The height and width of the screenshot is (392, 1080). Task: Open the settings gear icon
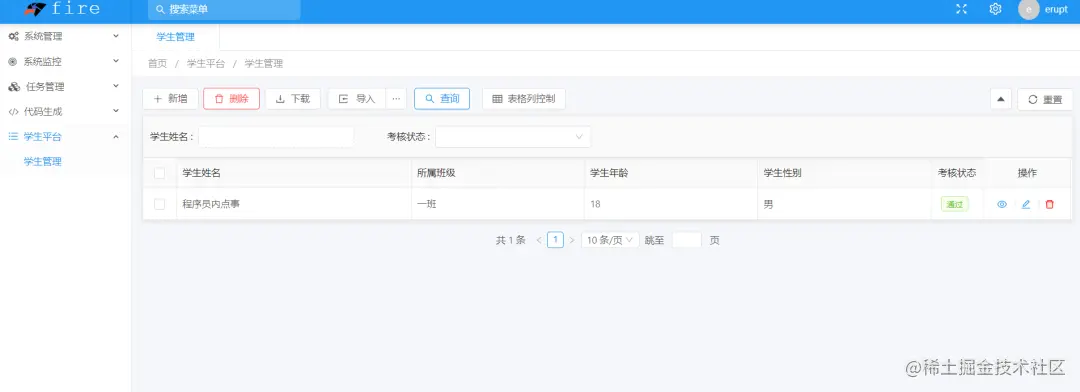995,9
